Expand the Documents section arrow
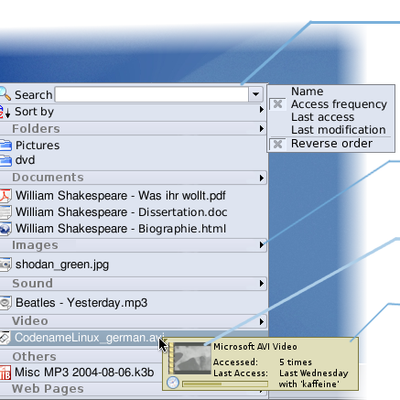This screenshot has width=400, height=400. click(262, 178)
